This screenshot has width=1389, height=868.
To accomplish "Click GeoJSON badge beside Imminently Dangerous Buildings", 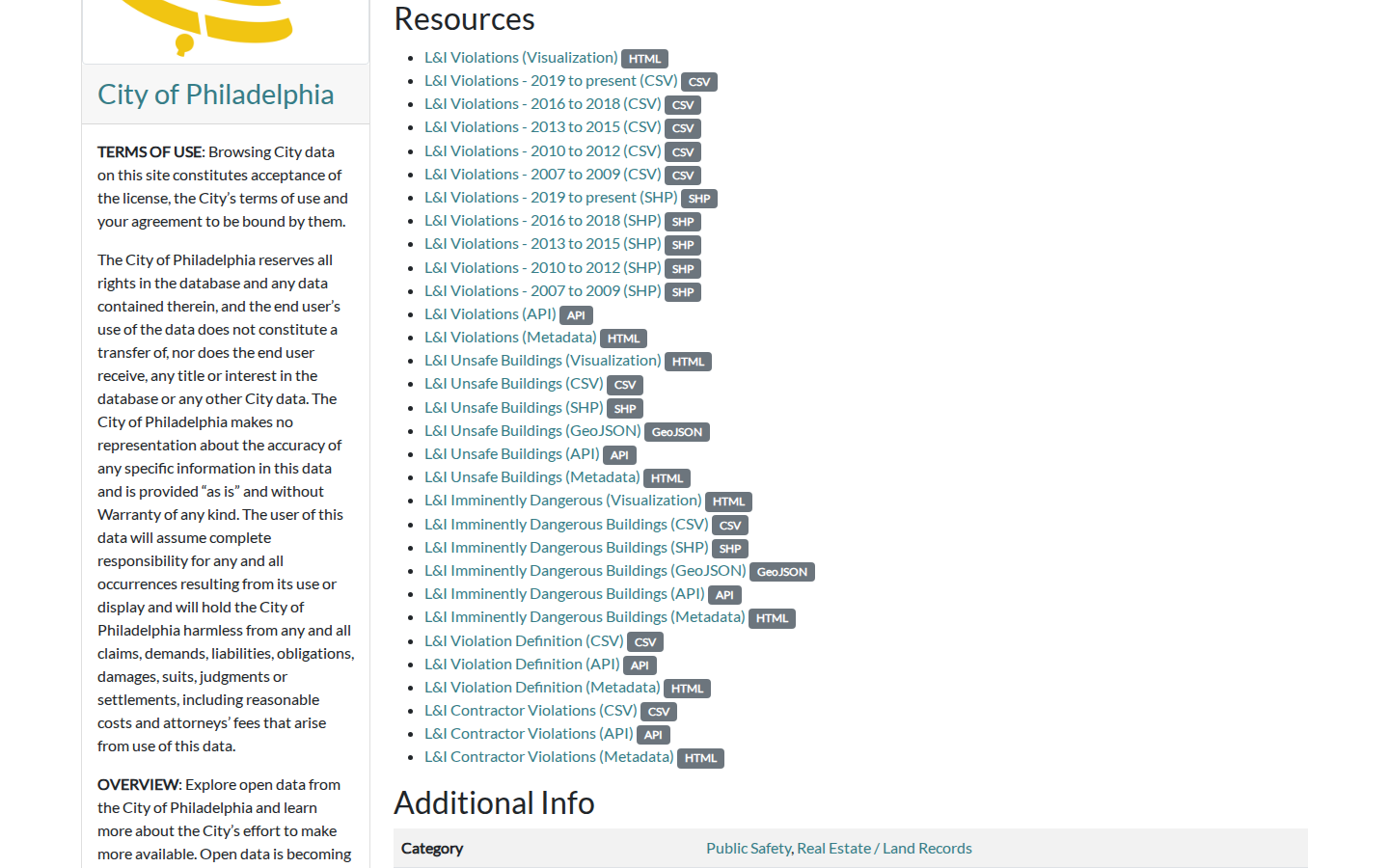I will 782,572.
